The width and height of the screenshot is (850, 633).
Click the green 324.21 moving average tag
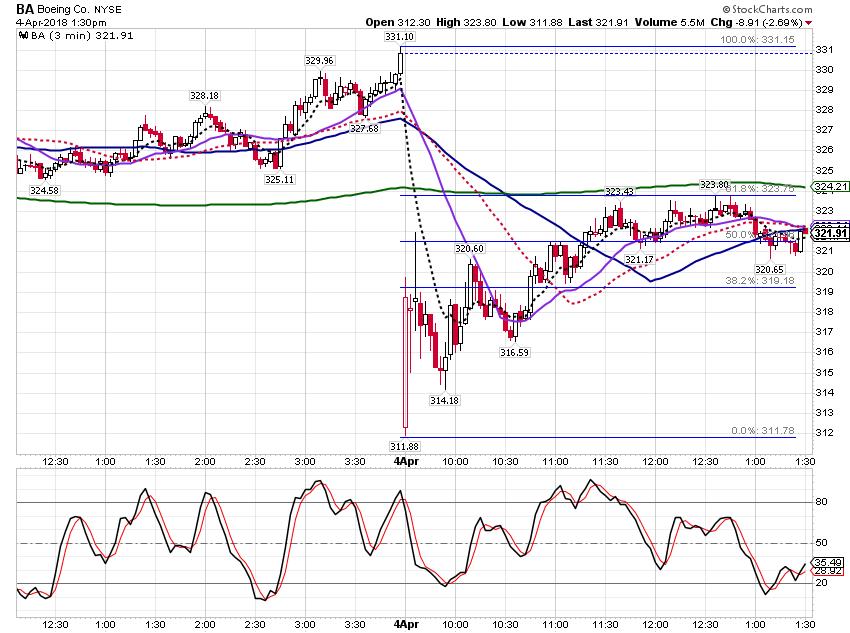pyautogui.click(x=830, y=186)
